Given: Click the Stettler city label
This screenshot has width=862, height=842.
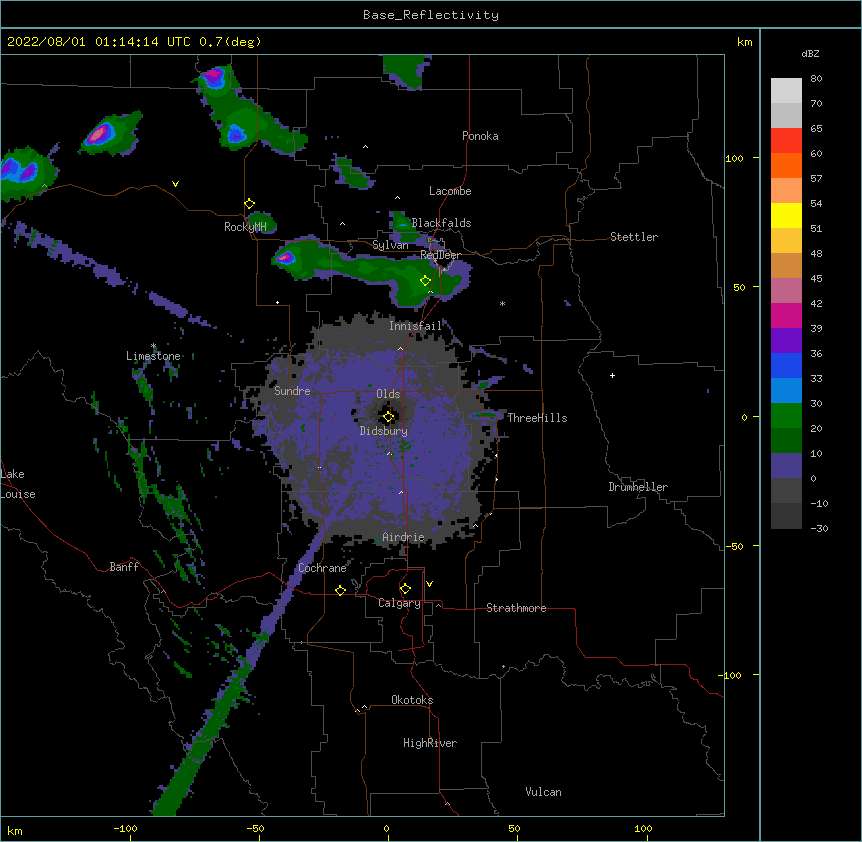Looking at the screenshot, I should click(634, 237).
